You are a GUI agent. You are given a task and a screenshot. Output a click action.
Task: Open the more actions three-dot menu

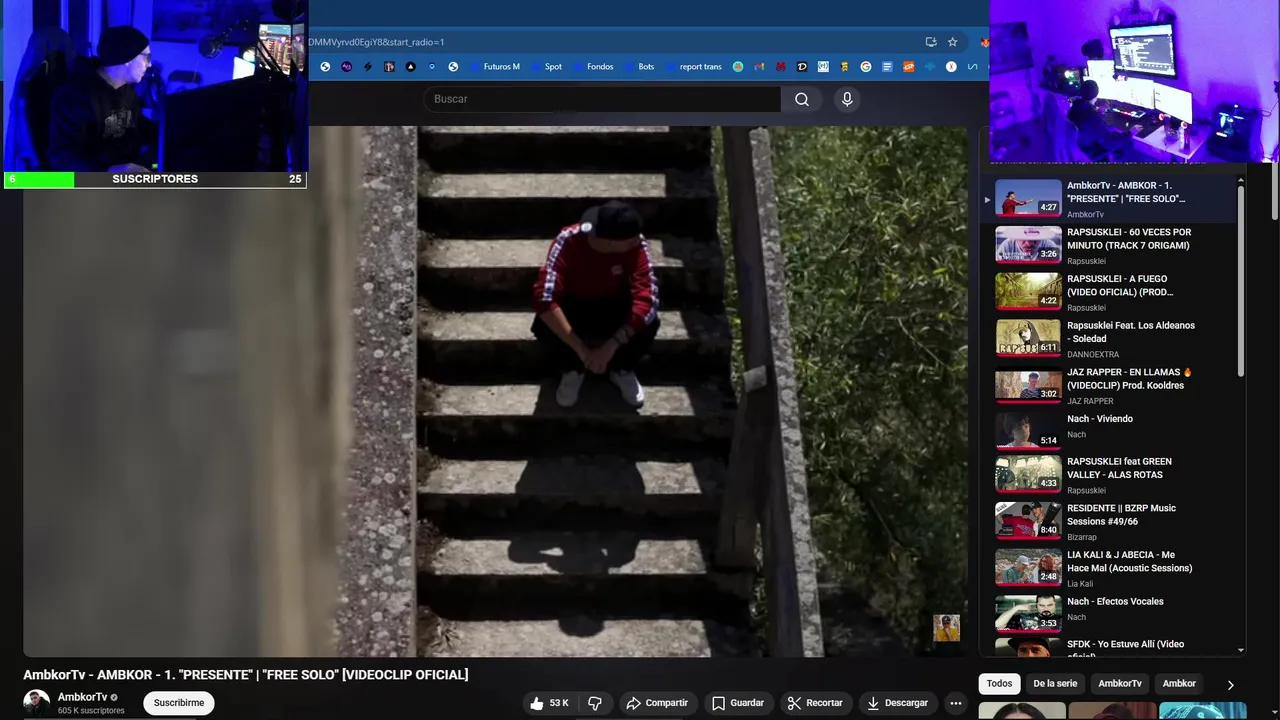coord(956,703)
